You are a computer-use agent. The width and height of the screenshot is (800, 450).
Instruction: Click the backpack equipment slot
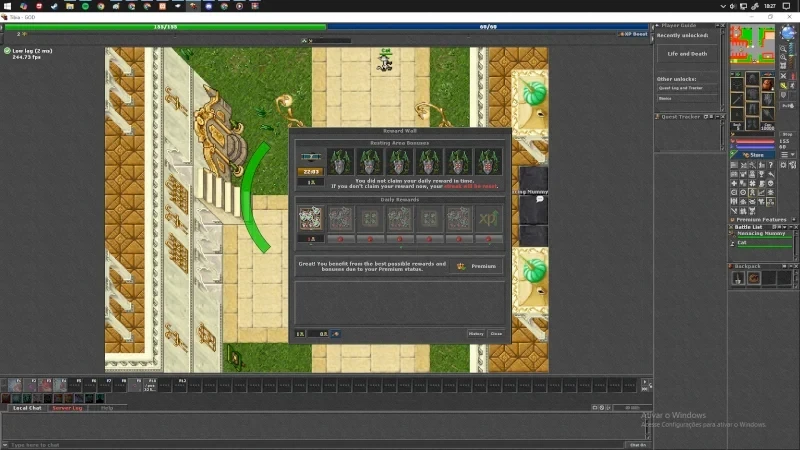coord(768,84)
